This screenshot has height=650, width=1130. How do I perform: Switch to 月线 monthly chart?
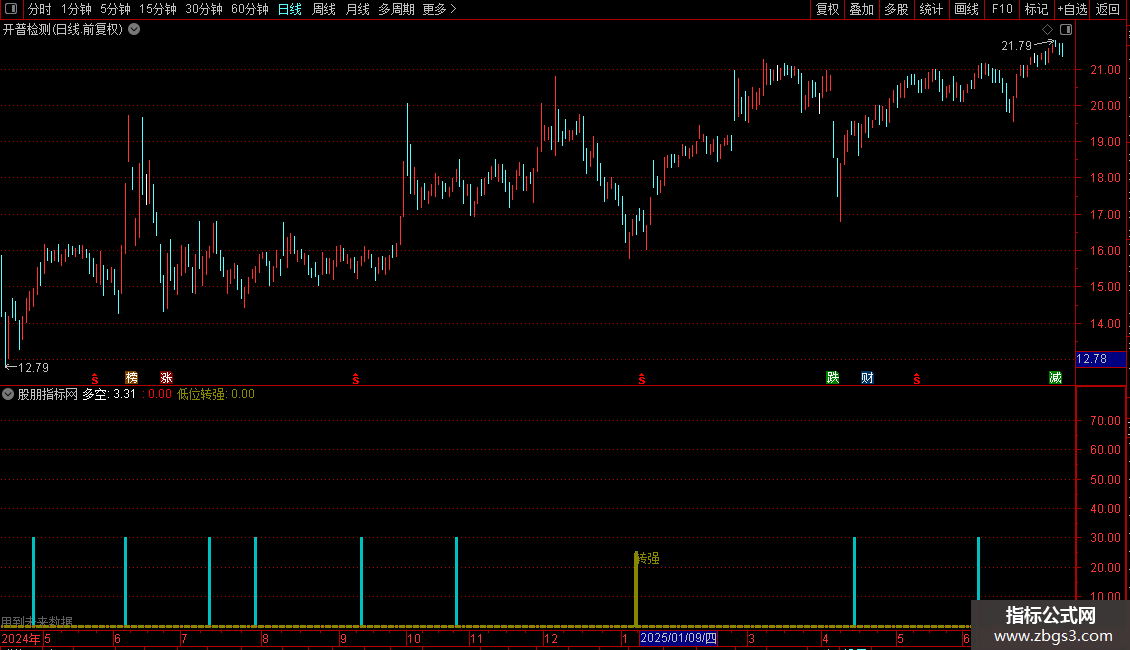(357, 9)
